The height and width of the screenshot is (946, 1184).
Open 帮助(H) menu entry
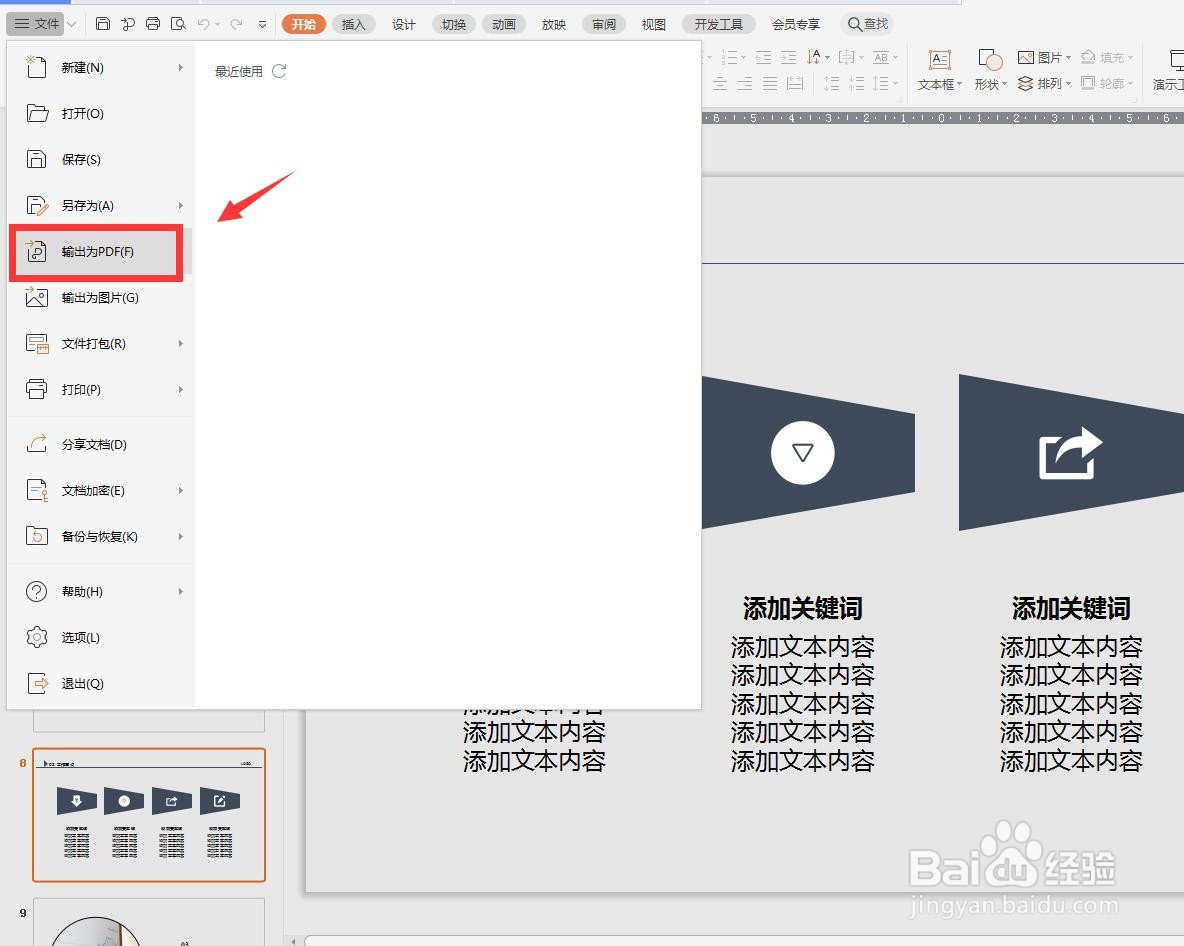tap(100, 591)
